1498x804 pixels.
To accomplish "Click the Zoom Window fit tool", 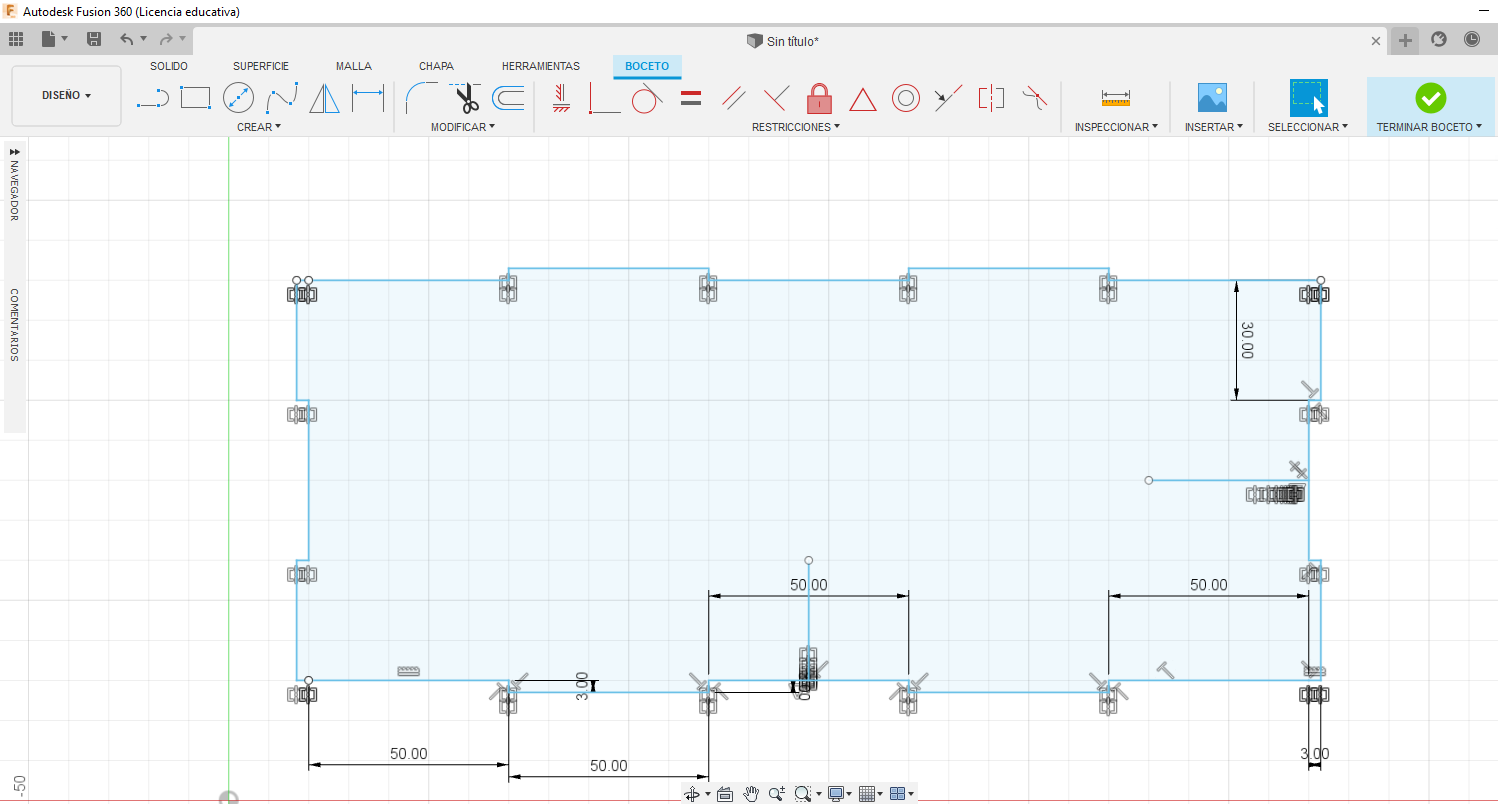I will tap(802, 794).
